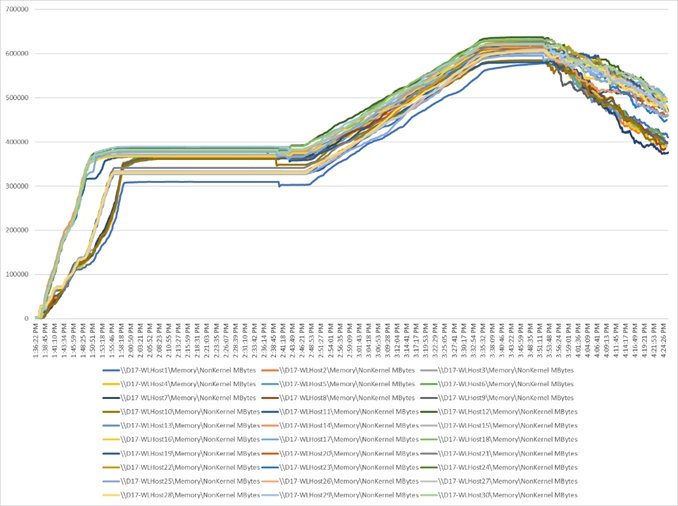
Task: Click the D17-WLHost5 legend label
Action: click(x=338, y=384)
